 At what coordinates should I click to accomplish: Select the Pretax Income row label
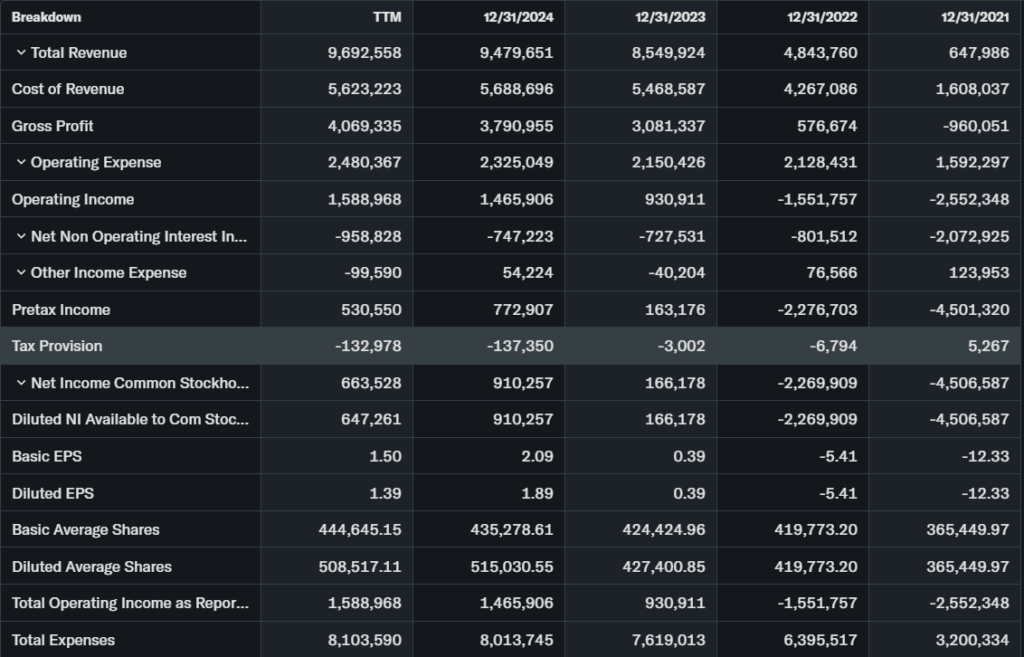click(61, 310)
